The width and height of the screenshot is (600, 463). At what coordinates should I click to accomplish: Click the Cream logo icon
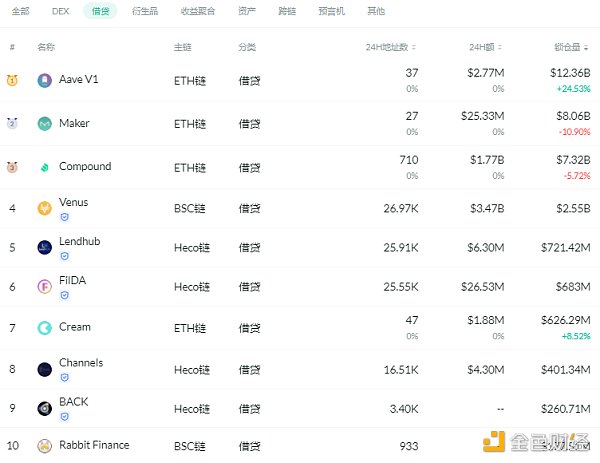click(x=44, y=327)
